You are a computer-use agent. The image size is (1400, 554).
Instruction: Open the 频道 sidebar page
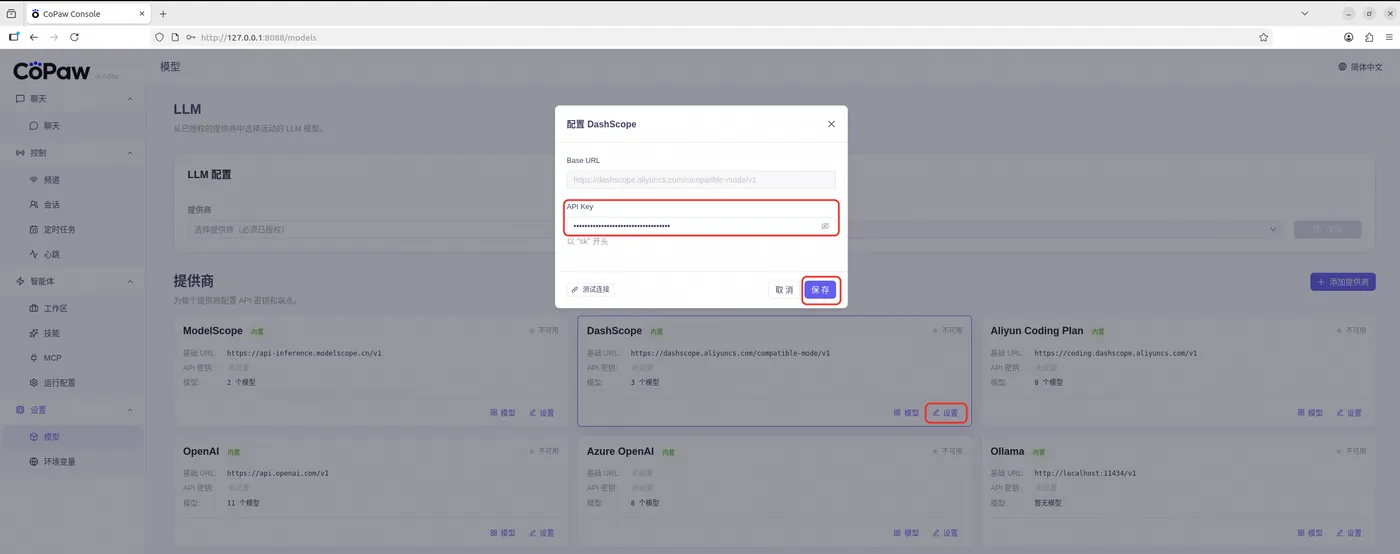coord(52,180)
